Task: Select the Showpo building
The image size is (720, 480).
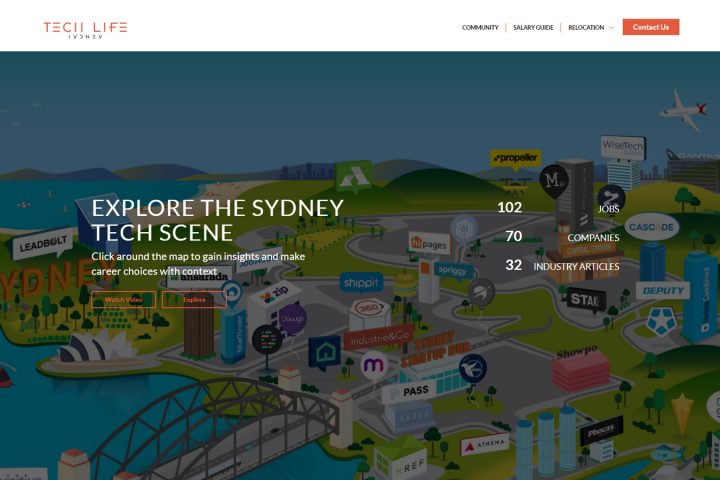Action: point(580,367)
